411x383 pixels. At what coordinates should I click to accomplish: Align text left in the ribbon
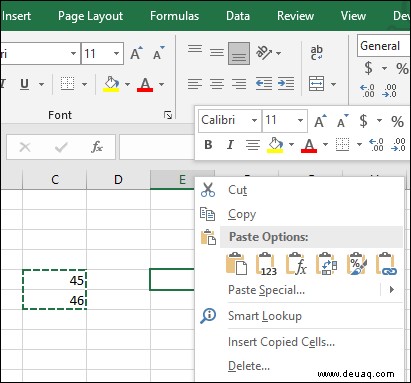pos(195,84)
